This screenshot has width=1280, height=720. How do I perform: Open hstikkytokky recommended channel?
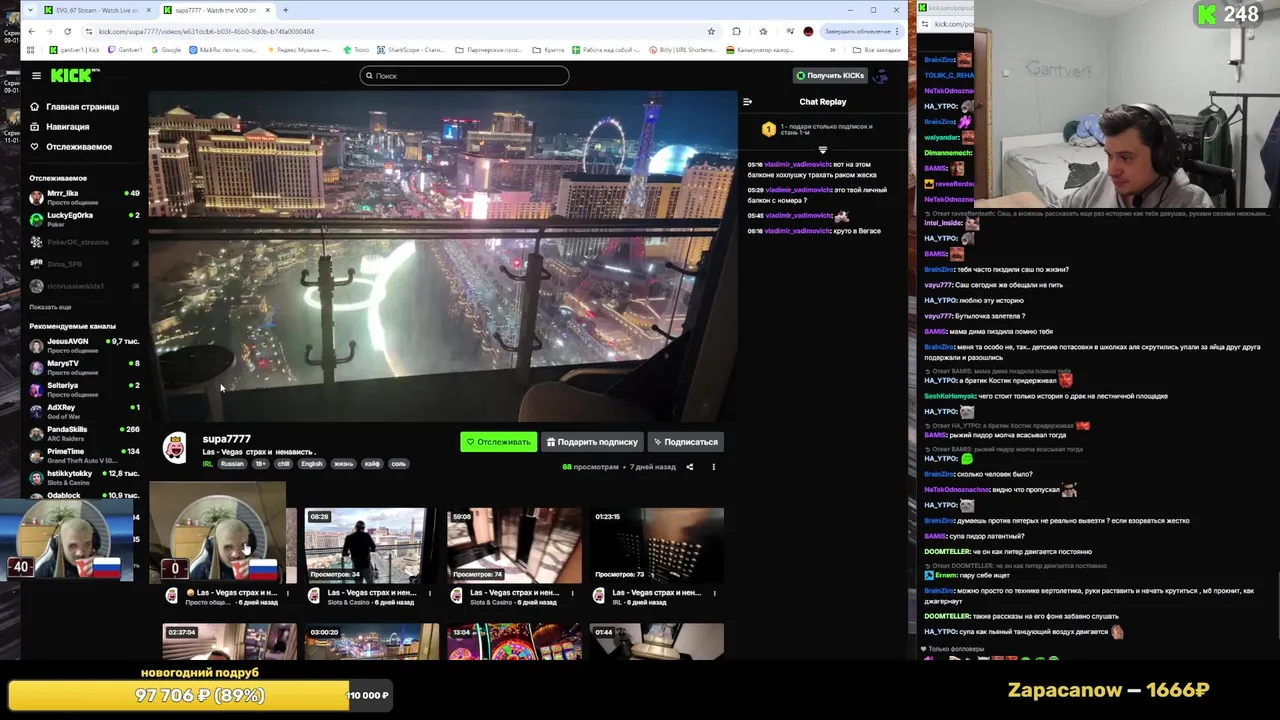tap(84, 477)
